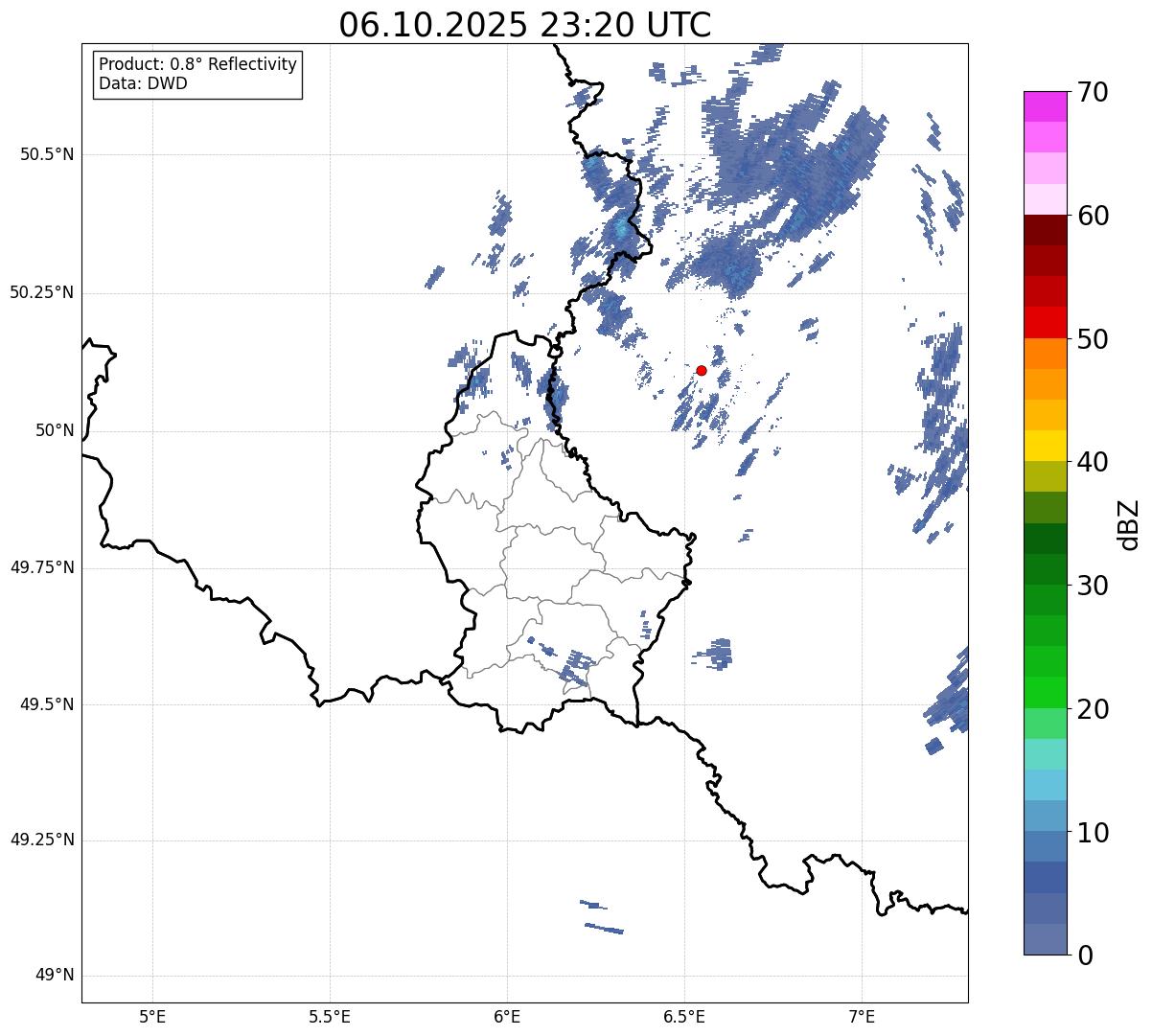Pick the slate blue swatch just above 0

click(1046, 939)
